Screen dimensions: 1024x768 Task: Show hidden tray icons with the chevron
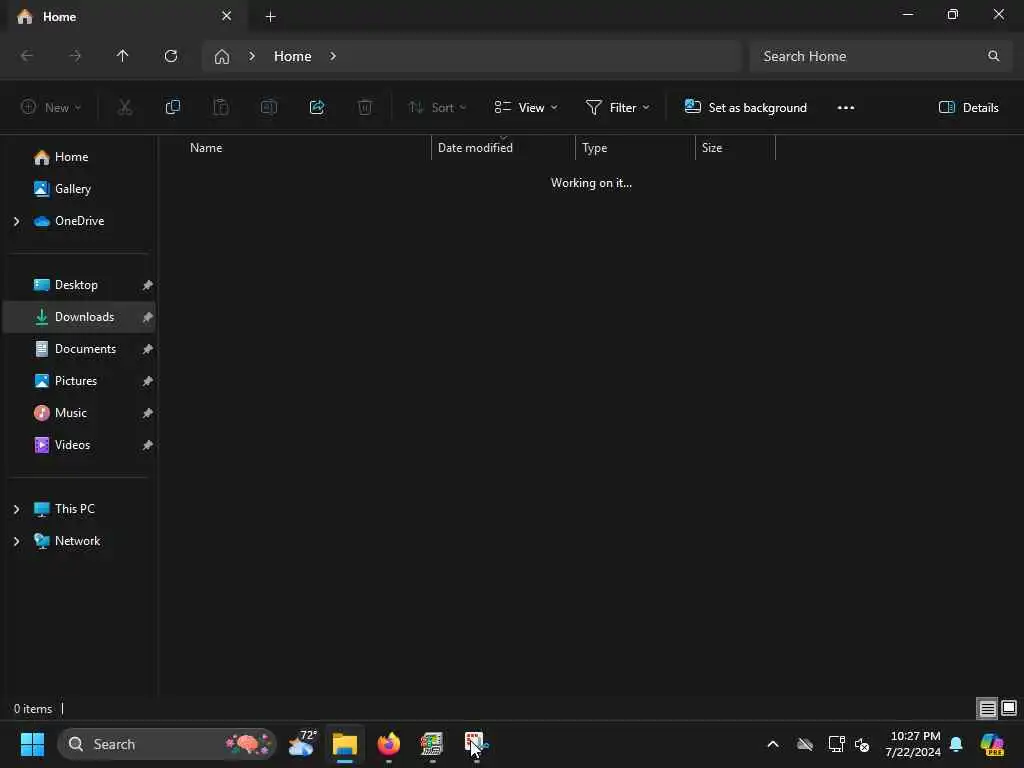tap(773, 744)
